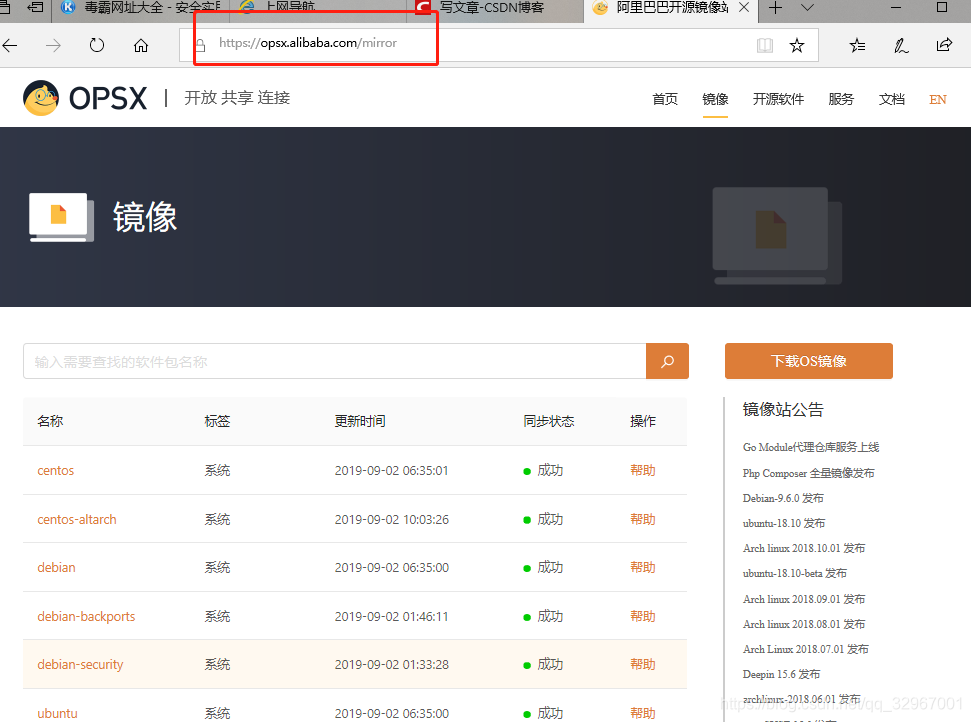Click the set tabs aside icon
Image resolution: width=971 pixels, height=722 pixels.
click(x=36, y=7)
